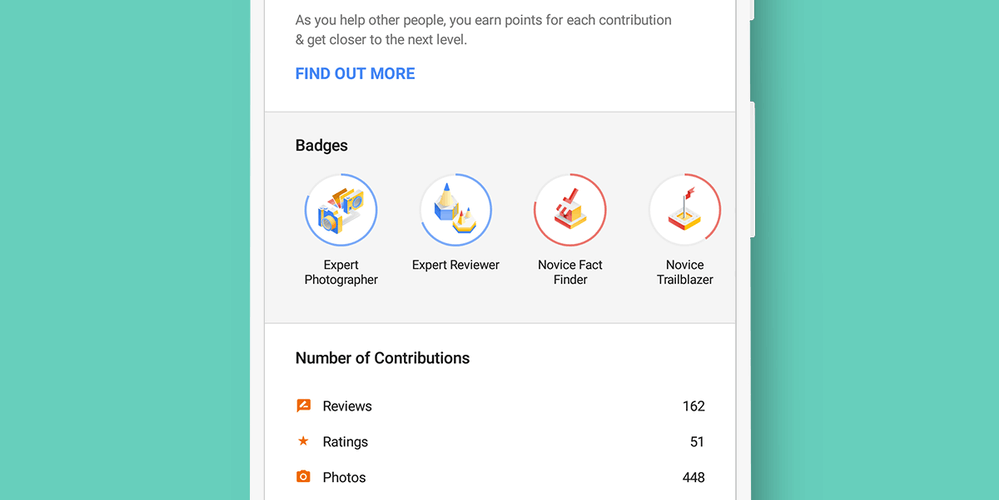Tap the Expert Photographer badge icon
This screenshot has width=999, height=500.
[341, 210]
